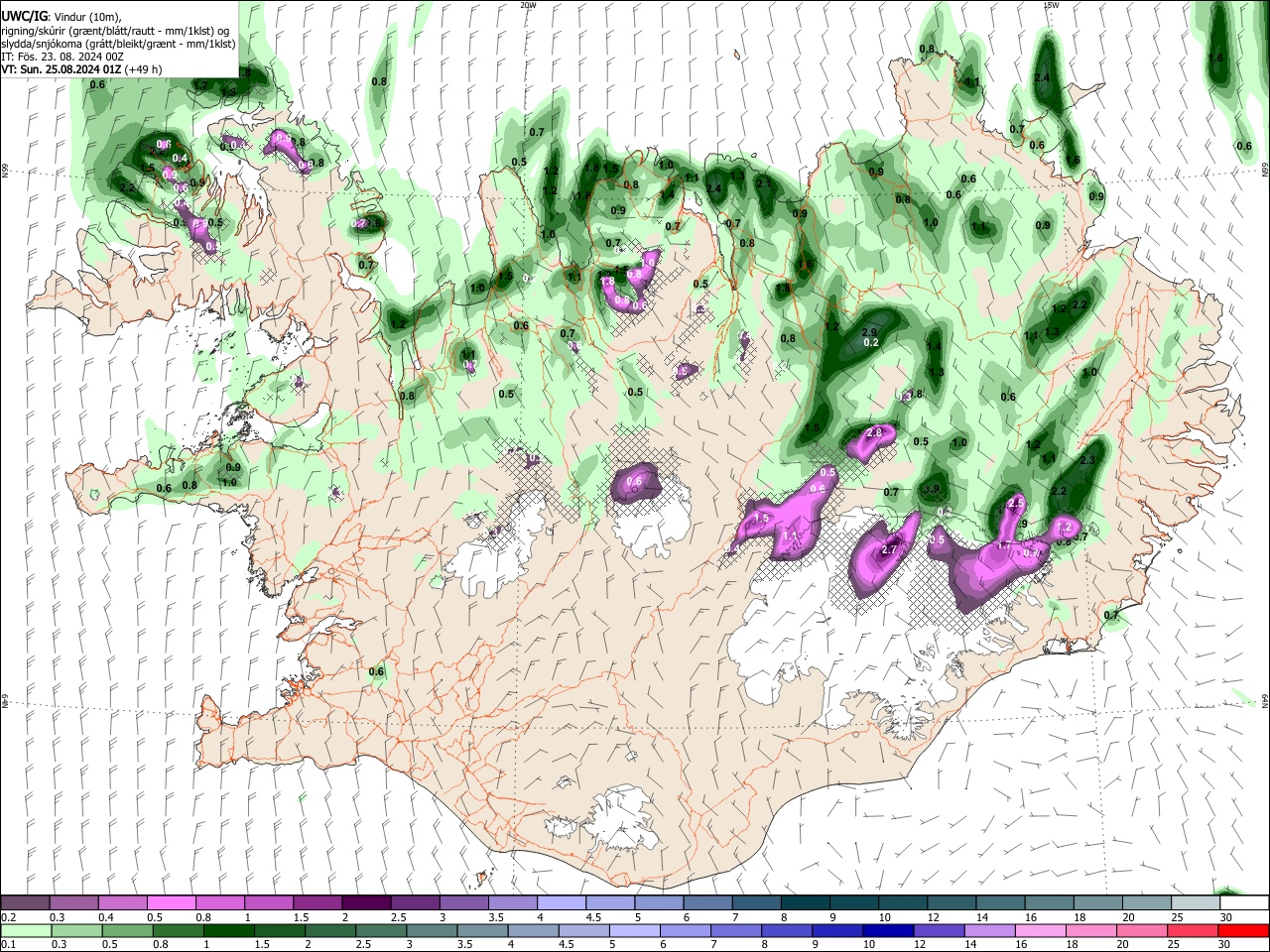Click the light mint legend swatch labeled 0.1

(x=25, y=930)
